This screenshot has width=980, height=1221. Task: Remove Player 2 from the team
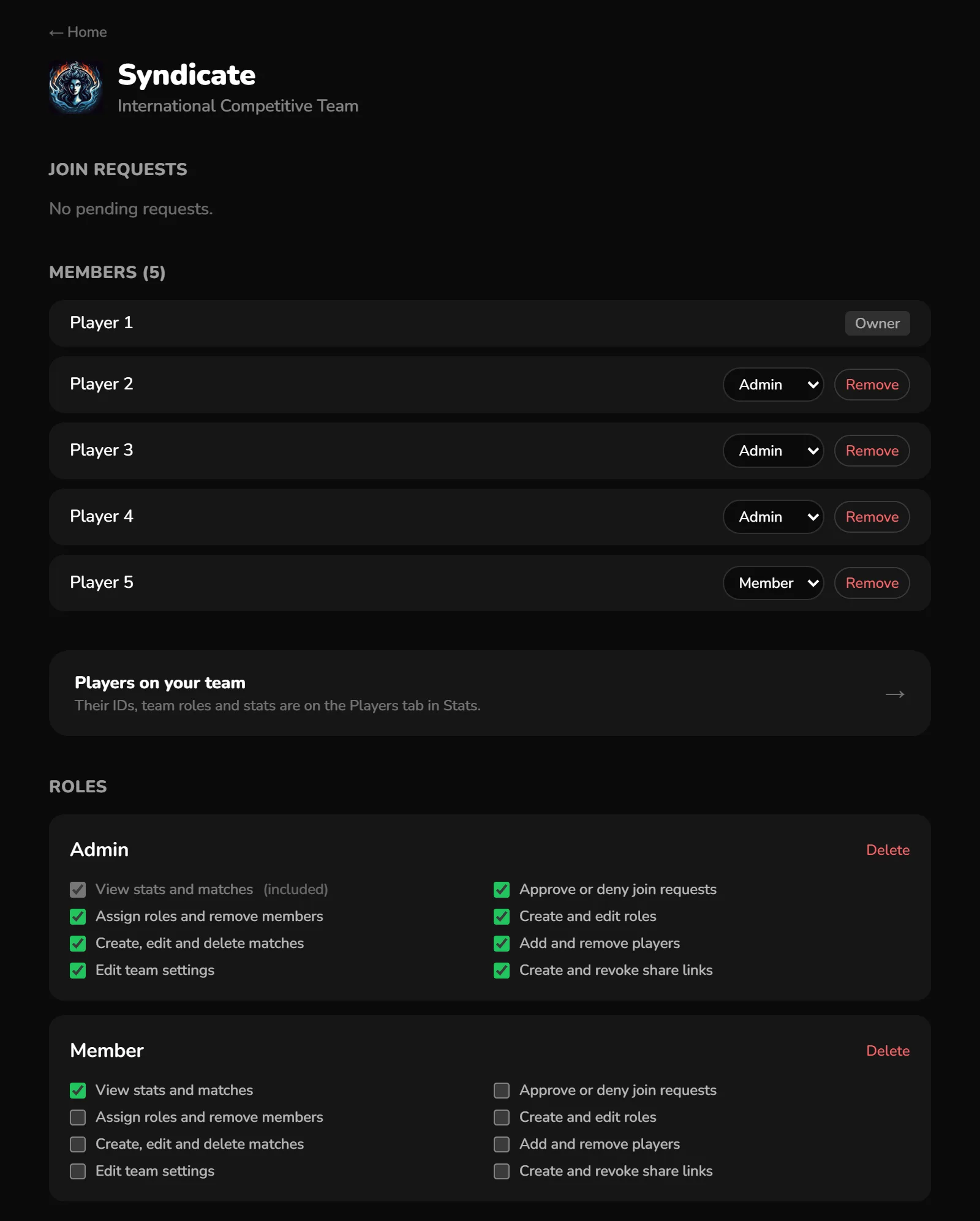pos(872,385)
